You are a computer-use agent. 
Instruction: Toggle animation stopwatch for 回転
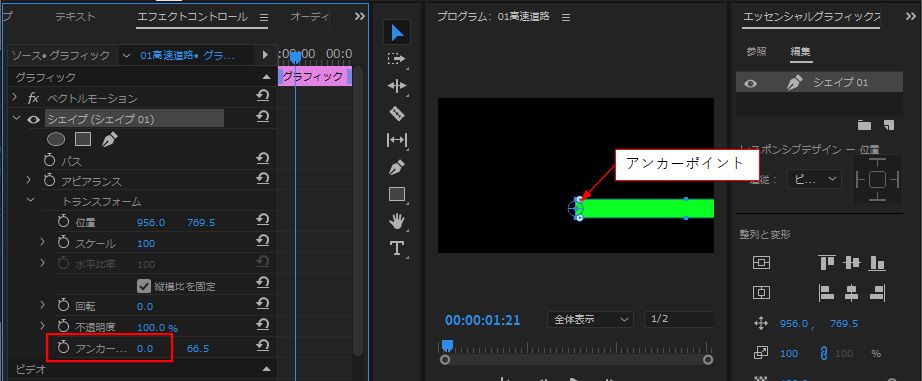[64, 305]
